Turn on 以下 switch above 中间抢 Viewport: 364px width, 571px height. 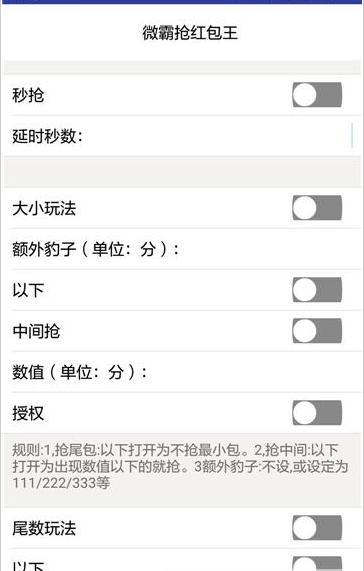tap(317, 290)
